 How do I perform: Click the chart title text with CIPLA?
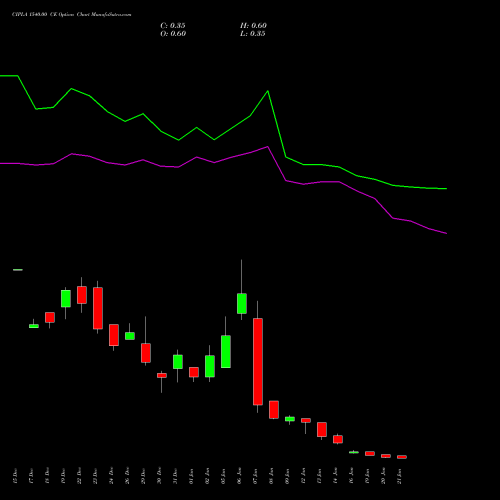click(71, 15)
